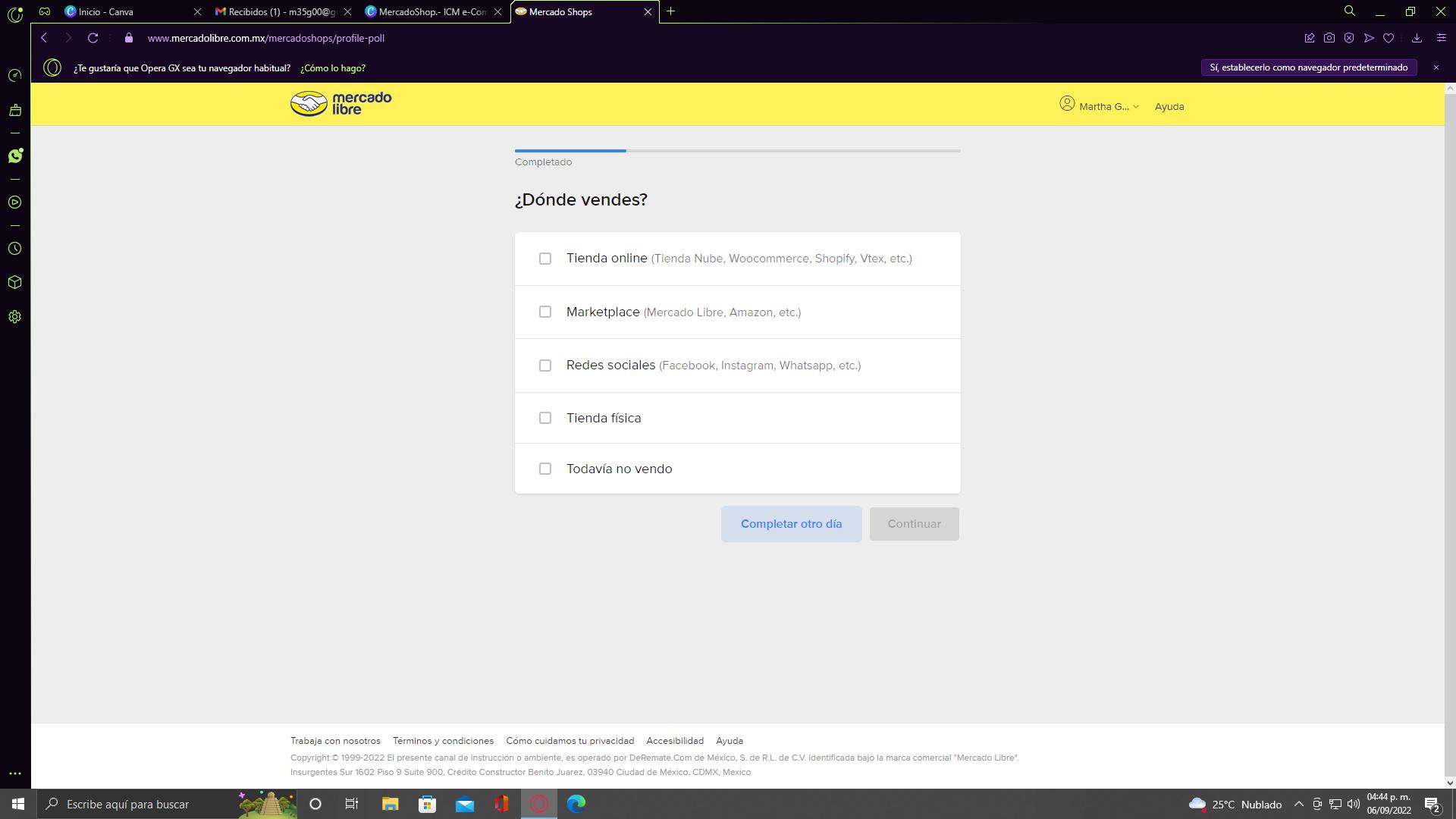Open WhatsApp in the Opera sidebar
This screenshot has height=819, width=1456.
15,156
